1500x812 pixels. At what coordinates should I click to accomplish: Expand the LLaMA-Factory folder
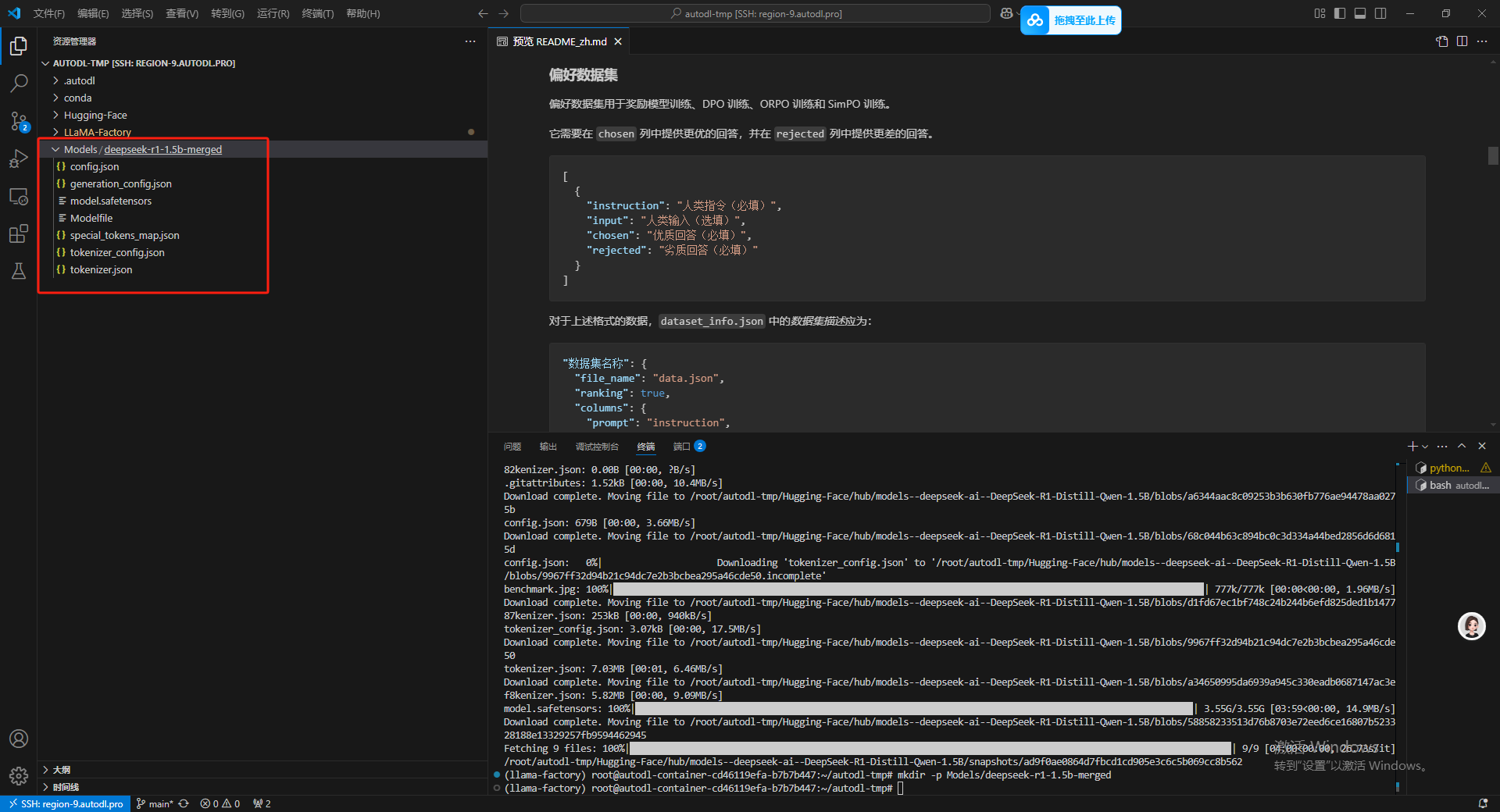[x=262, y=132]
